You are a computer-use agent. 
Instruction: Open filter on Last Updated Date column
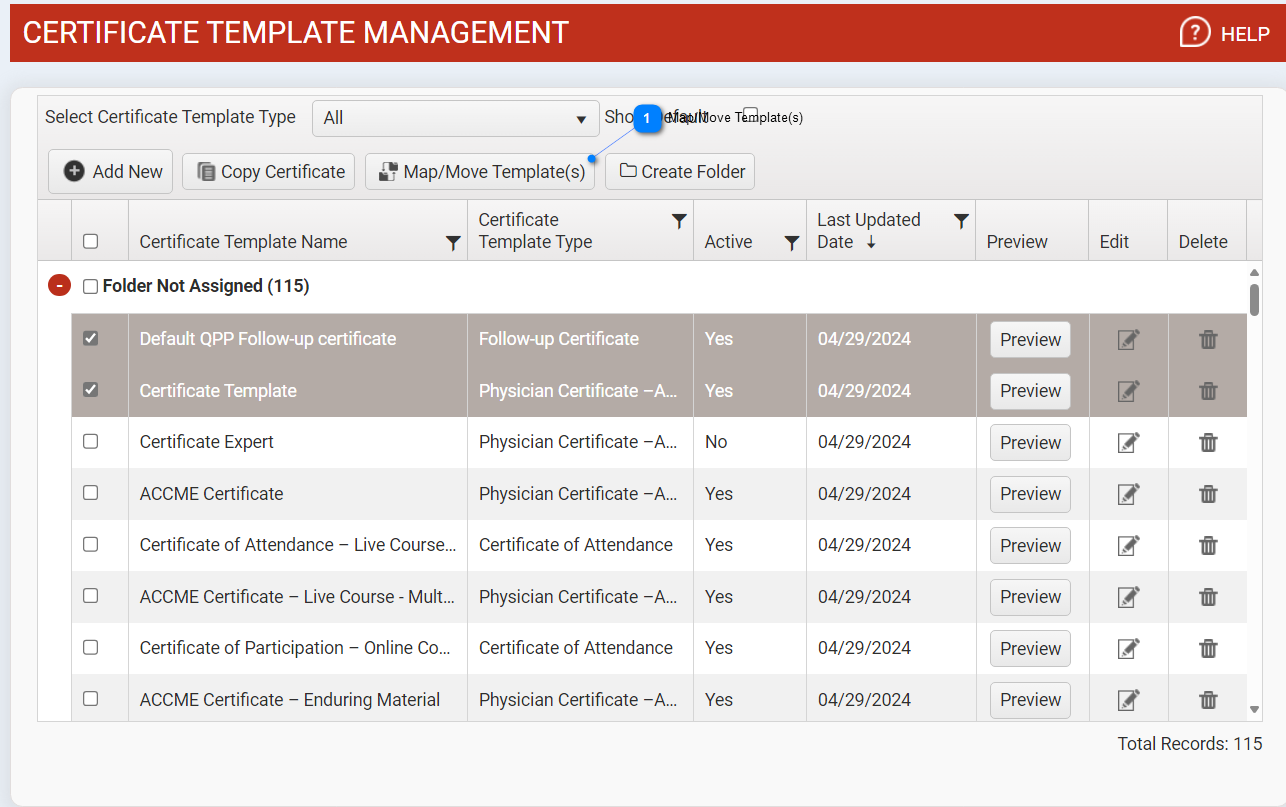(x=961, y=221)
